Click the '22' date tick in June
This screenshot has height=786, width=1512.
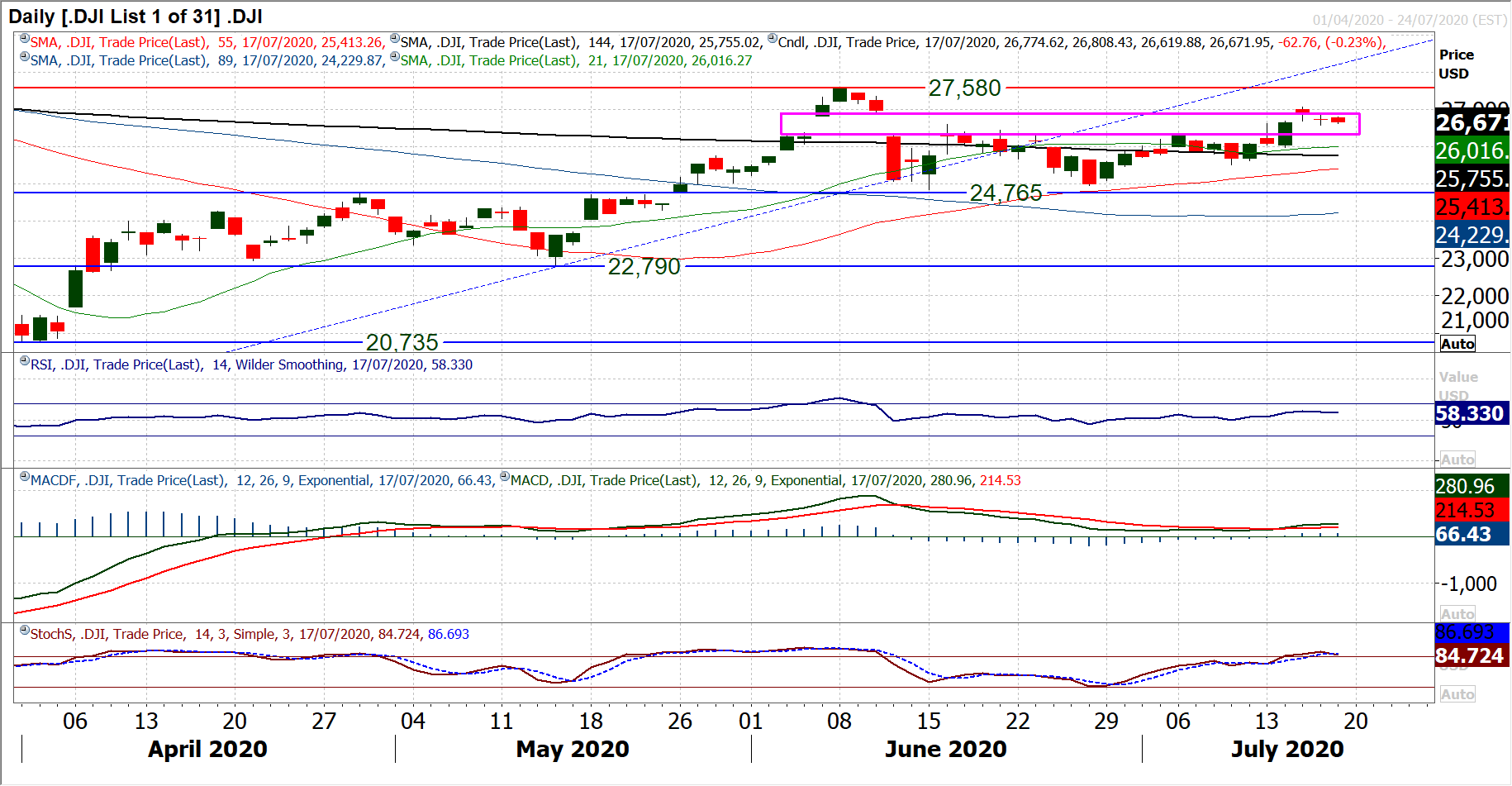(x=1018, y=722)
